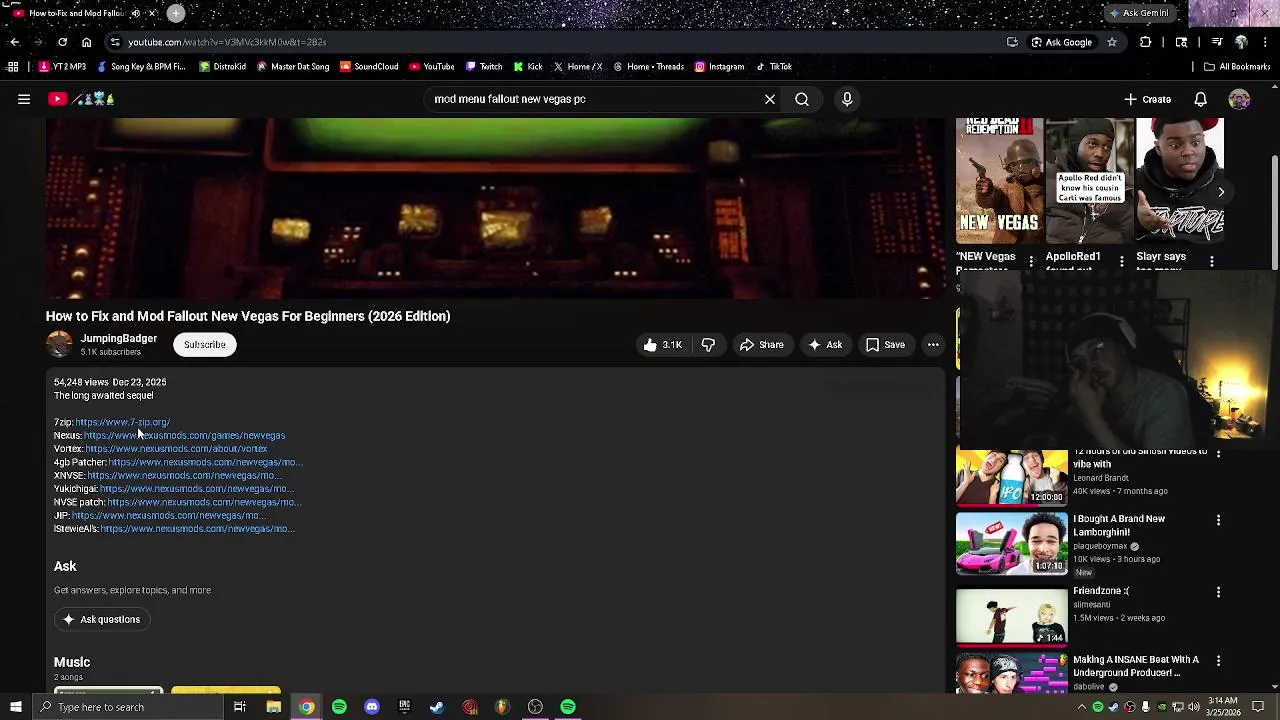
Task: Open the 4gb Patcher link
Action: click(204, 462)
